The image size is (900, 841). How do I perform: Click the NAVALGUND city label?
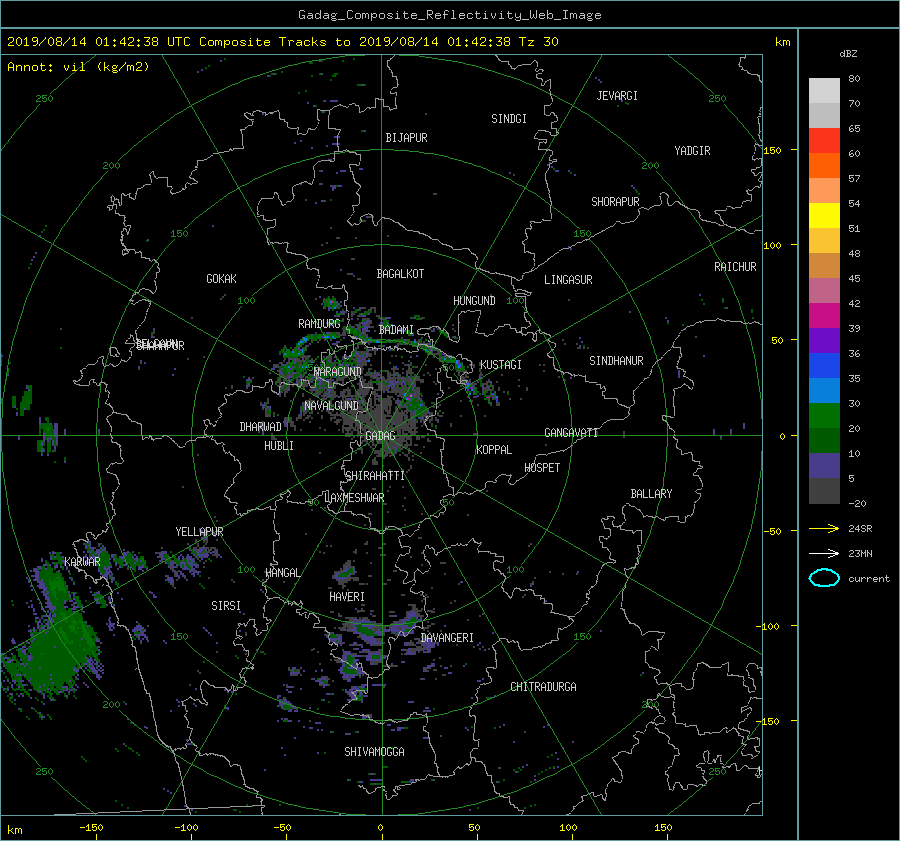(331, 406)
